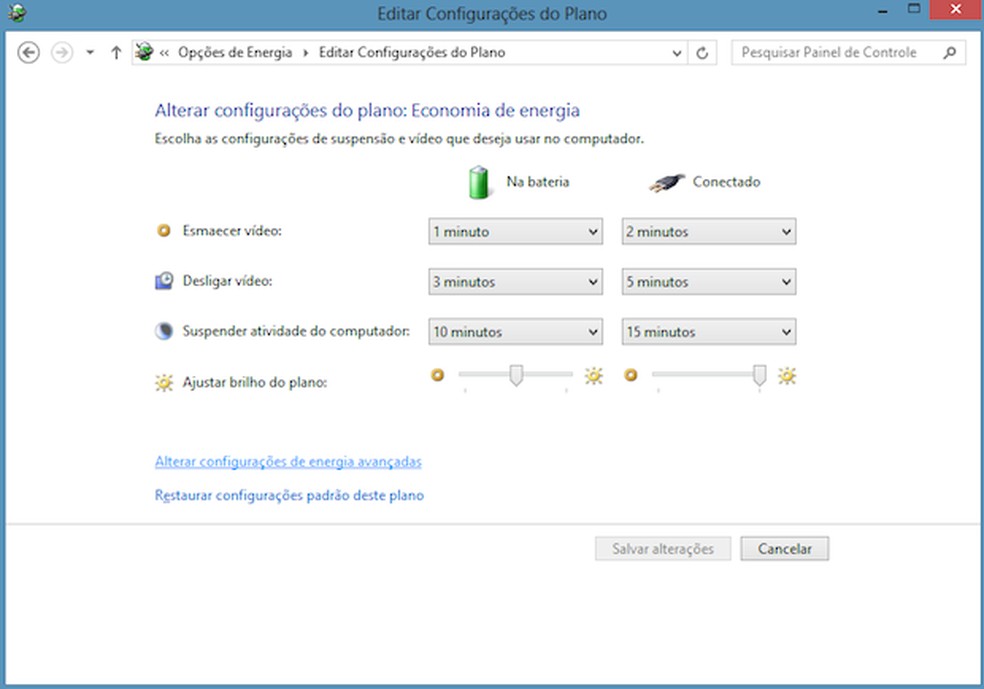Click the search magnifier icon
This screenshot has height=689, width=984.
tap(949, 53)
